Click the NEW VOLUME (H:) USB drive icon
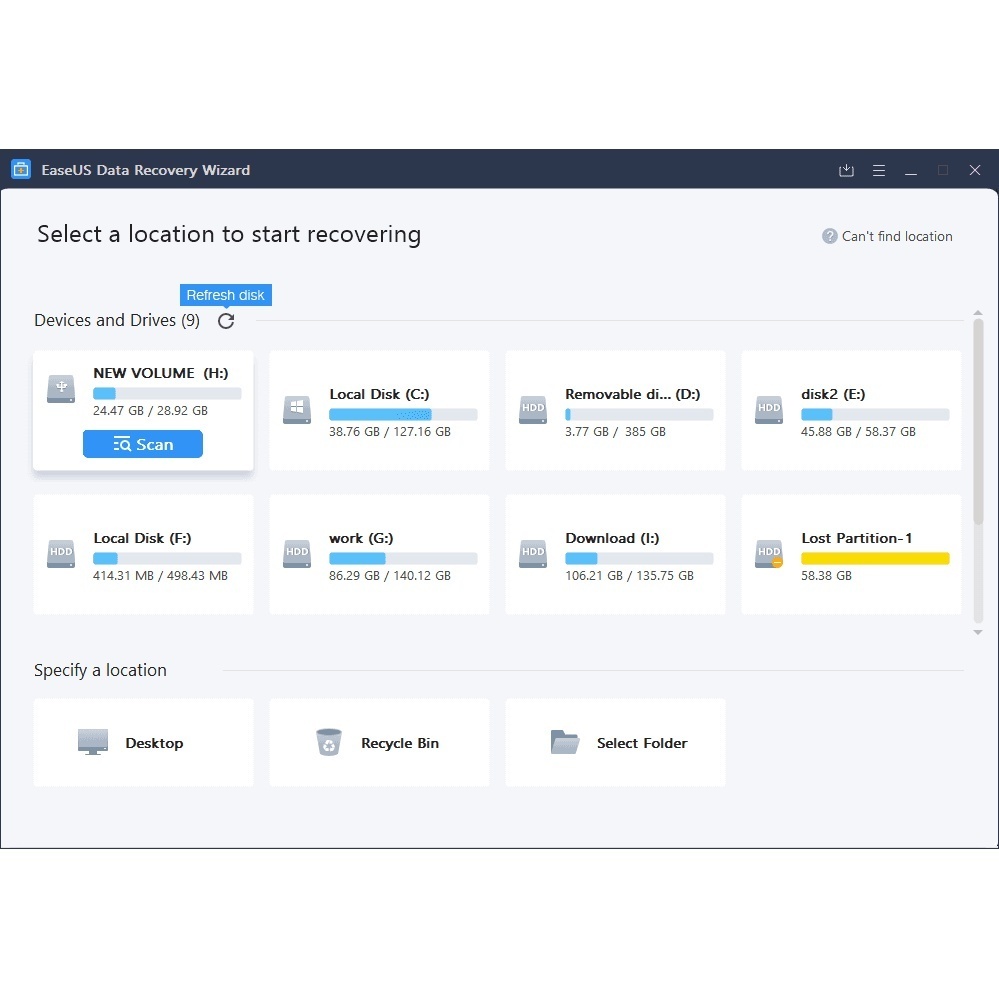Screen dimensions: 999x999 tap(61, 388)
